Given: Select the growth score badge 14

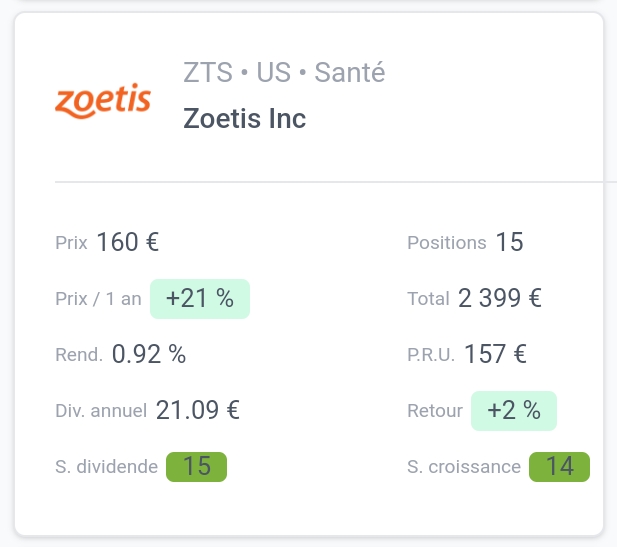Looking at the screenshot, I should (559, 467).
